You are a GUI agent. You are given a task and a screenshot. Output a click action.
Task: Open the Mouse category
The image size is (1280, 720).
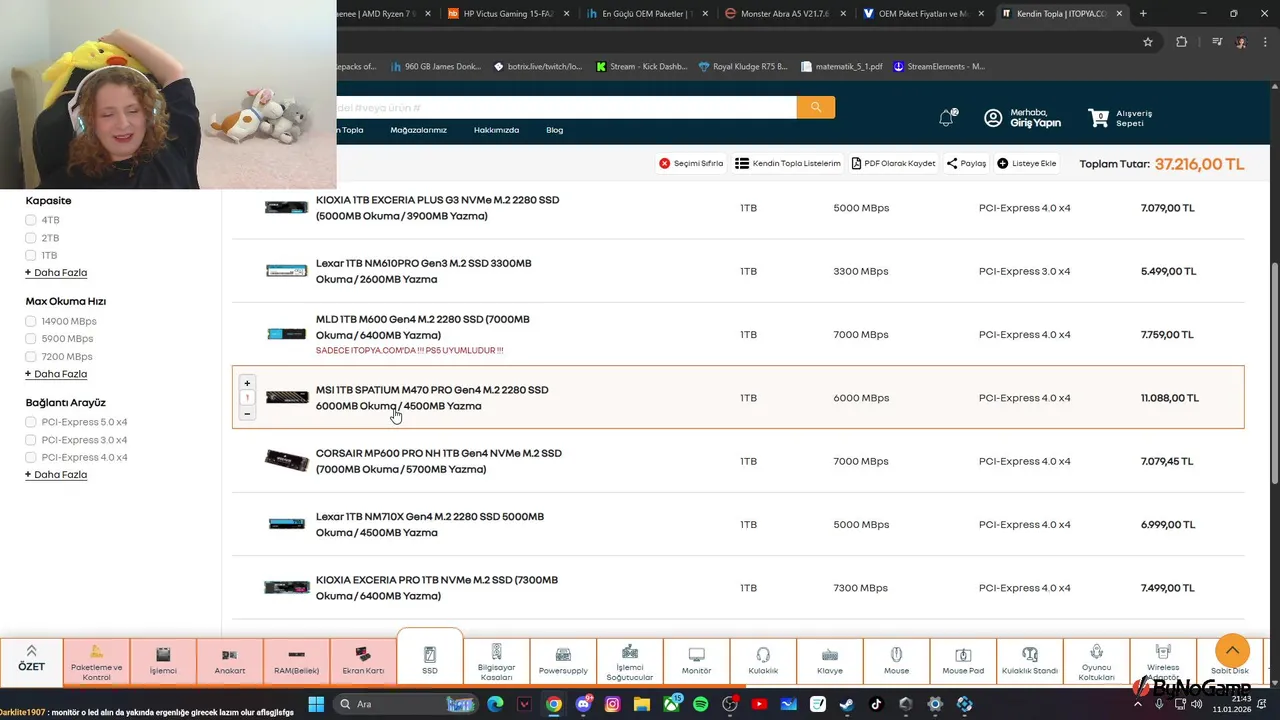(x=896, y=661)
